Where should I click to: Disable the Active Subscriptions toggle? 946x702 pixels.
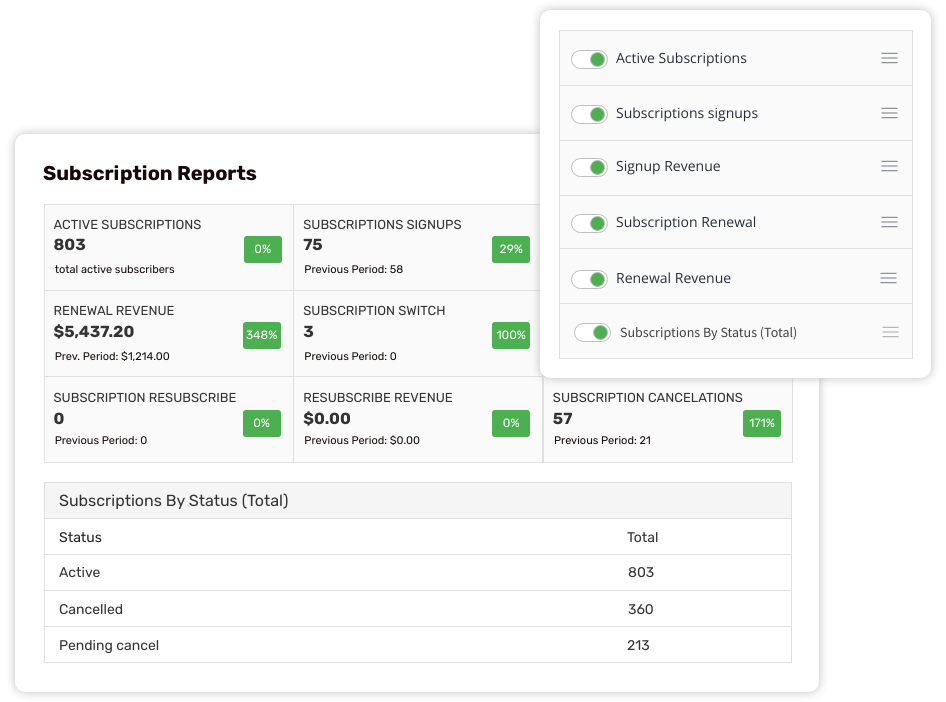(589, 58)
